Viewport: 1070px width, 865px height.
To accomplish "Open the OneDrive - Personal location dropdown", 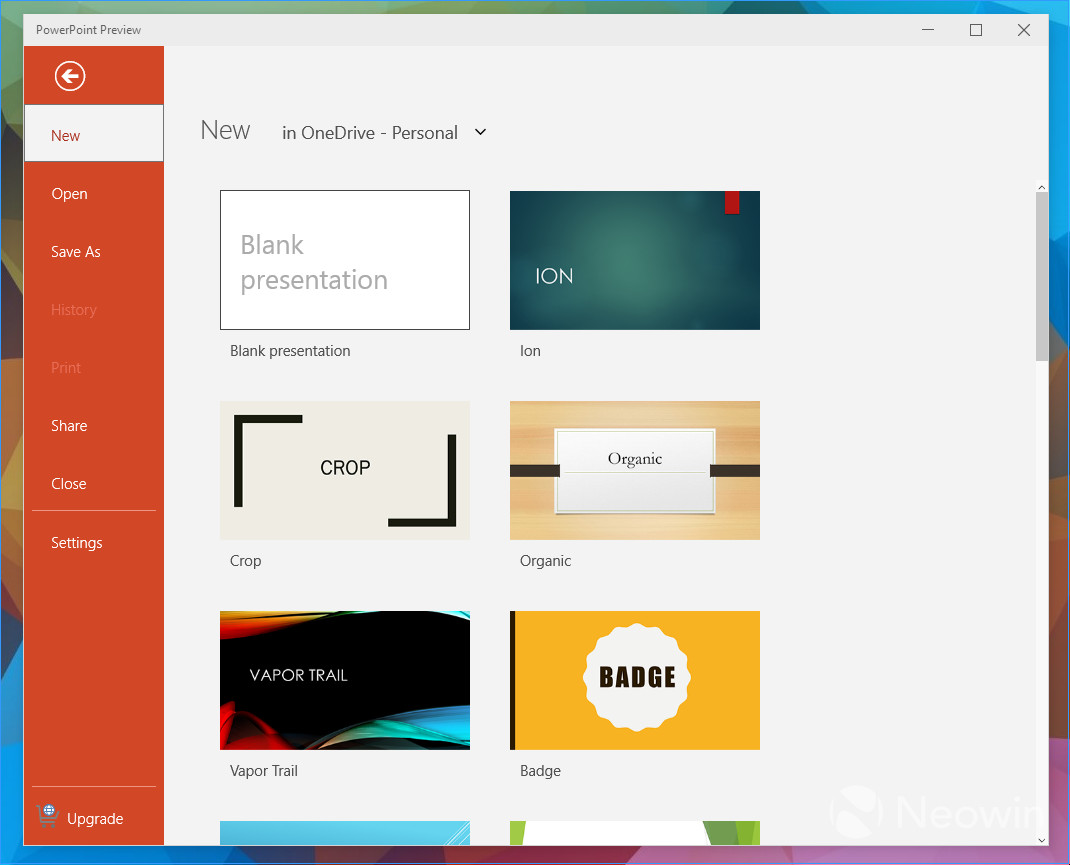I will [x=371, y=132].
